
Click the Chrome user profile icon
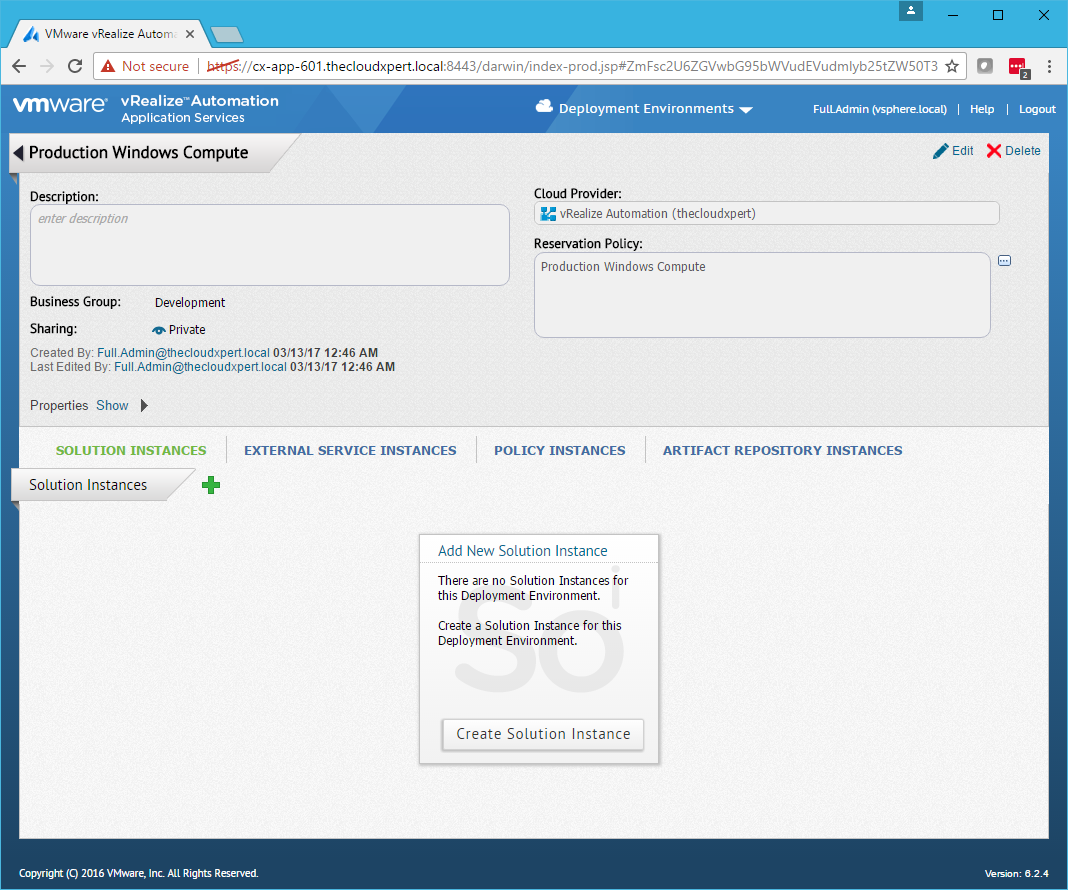910,11
